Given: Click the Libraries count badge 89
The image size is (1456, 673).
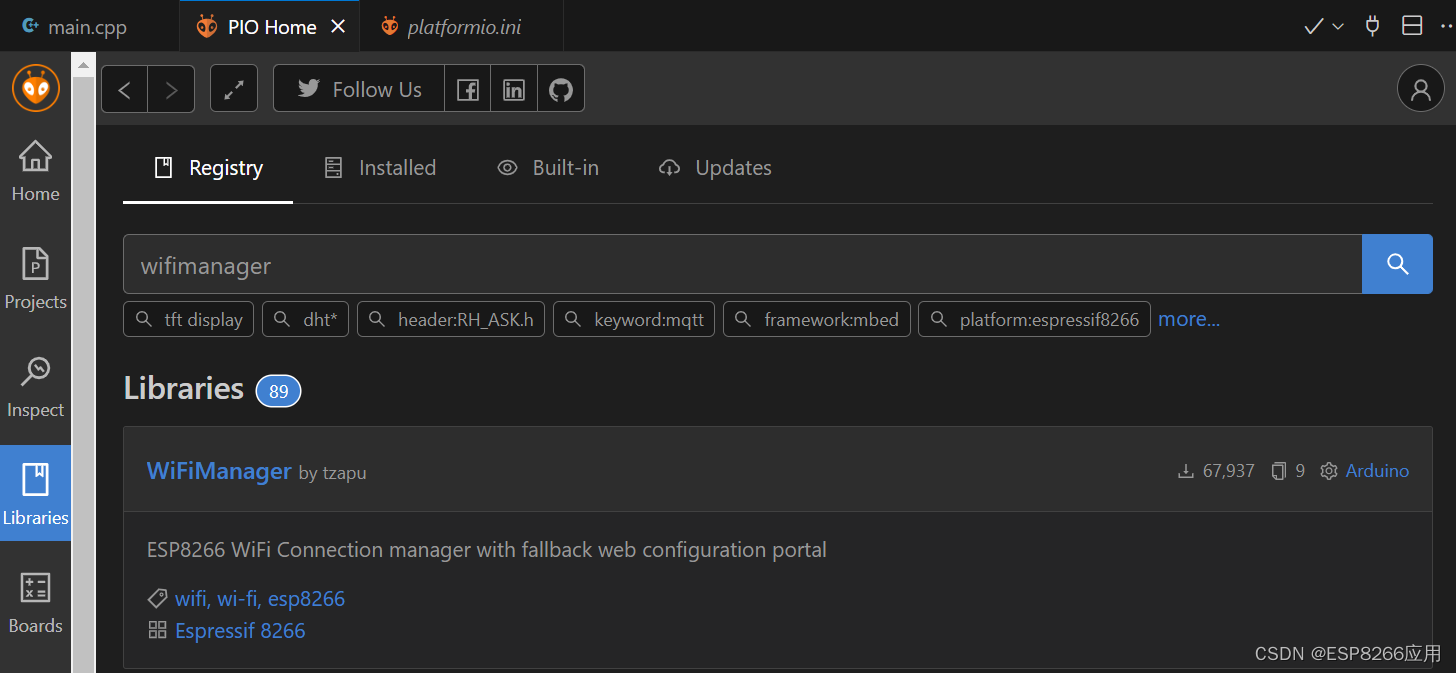Looking at the screenshot, I should pyautogui.click(x=278, y=391).
